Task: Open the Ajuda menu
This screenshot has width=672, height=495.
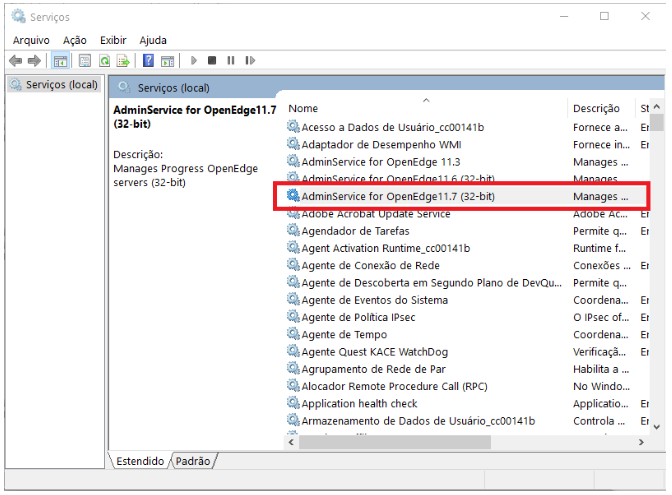Action: (x=153, y=40)
